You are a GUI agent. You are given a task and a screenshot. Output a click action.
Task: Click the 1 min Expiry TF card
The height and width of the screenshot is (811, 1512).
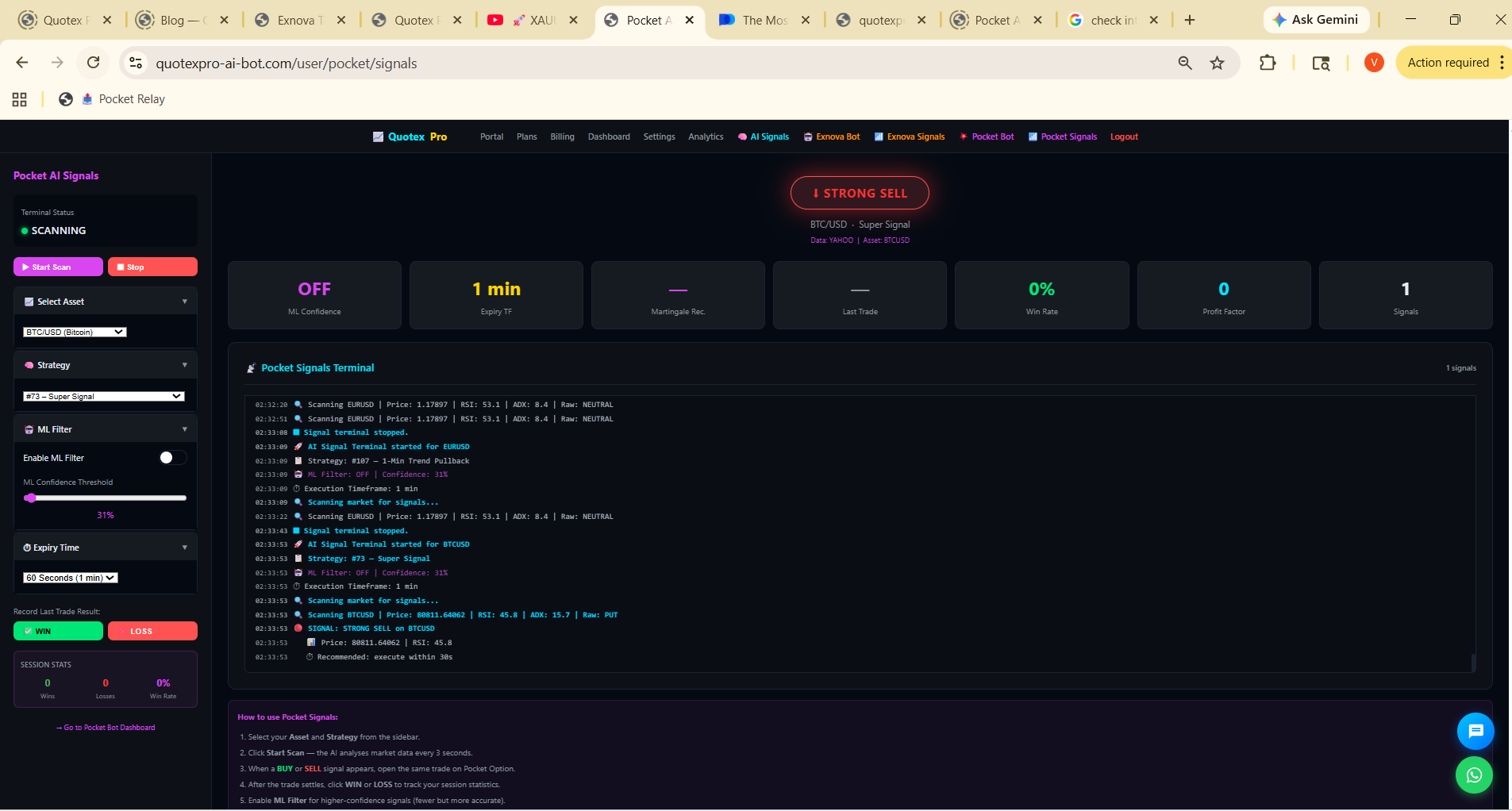[x=496, y=295]
